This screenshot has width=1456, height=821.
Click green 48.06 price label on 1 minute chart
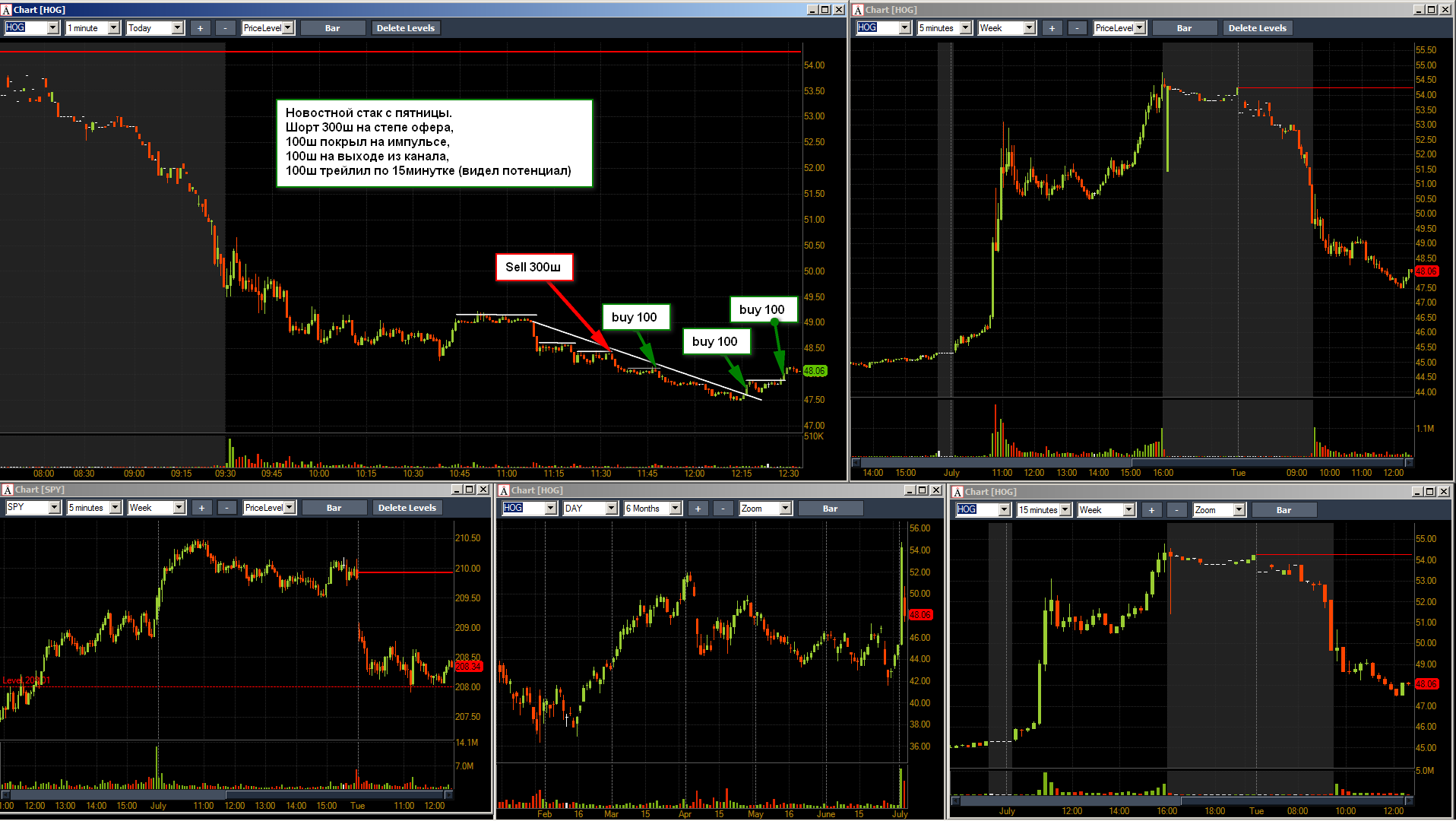click(x=815, y=371)
